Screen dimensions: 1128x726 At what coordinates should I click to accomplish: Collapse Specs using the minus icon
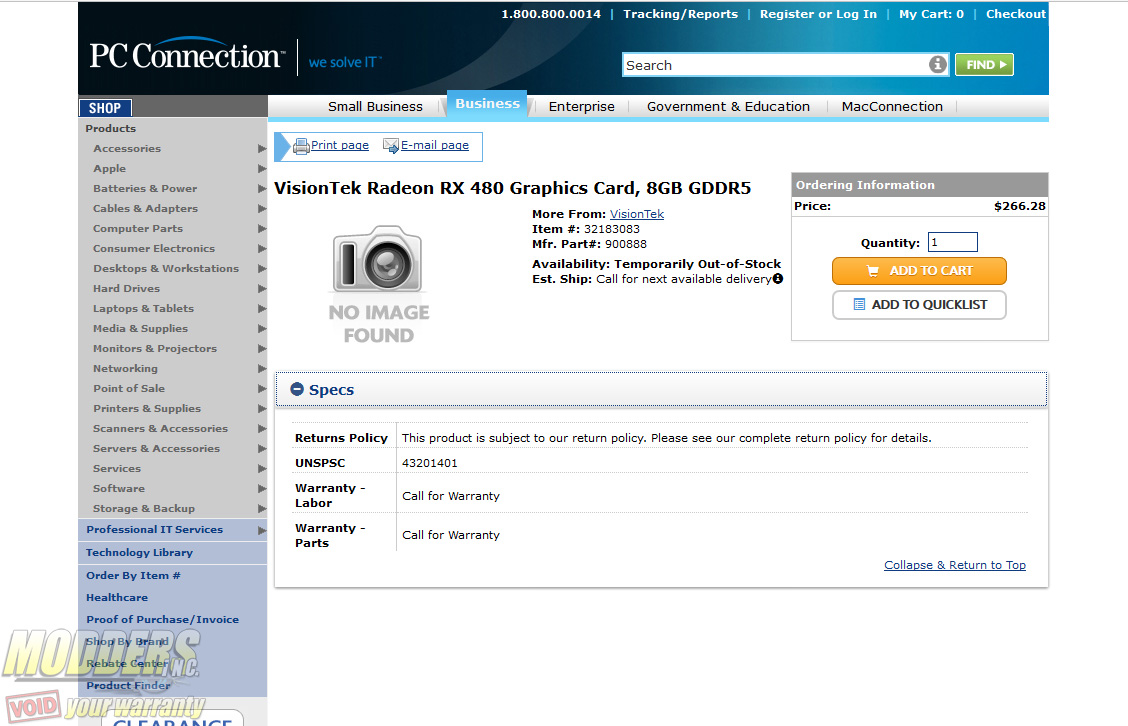297,389
